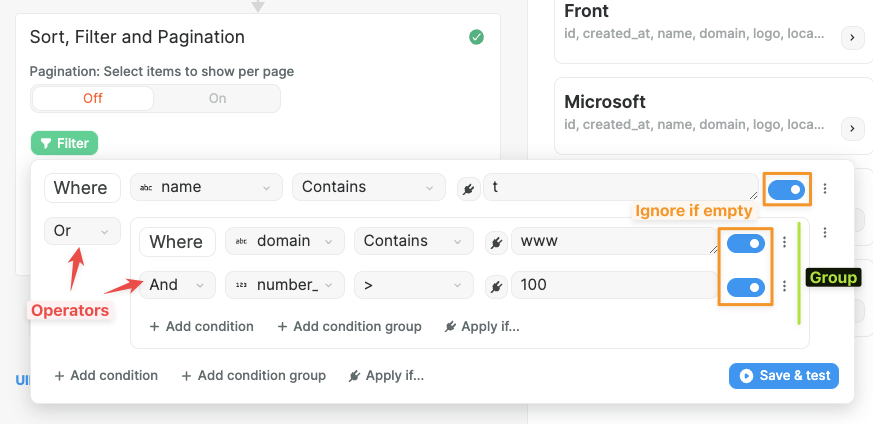Viewport: 873px width, 424px height.
Task: Open Contains operator dropdown on domain row
Action: click(414, 241)
